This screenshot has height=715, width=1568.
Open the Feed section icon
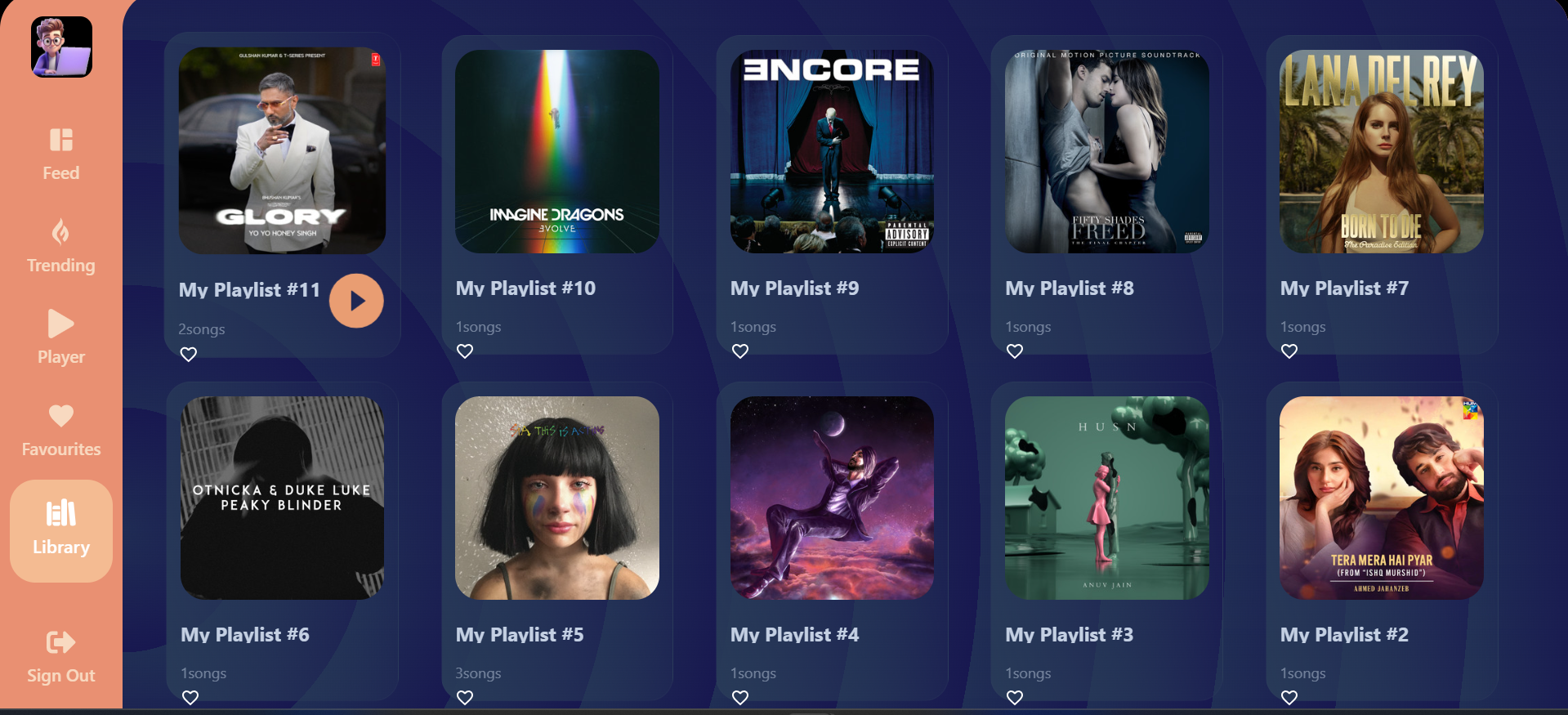(x=61, y=140)
